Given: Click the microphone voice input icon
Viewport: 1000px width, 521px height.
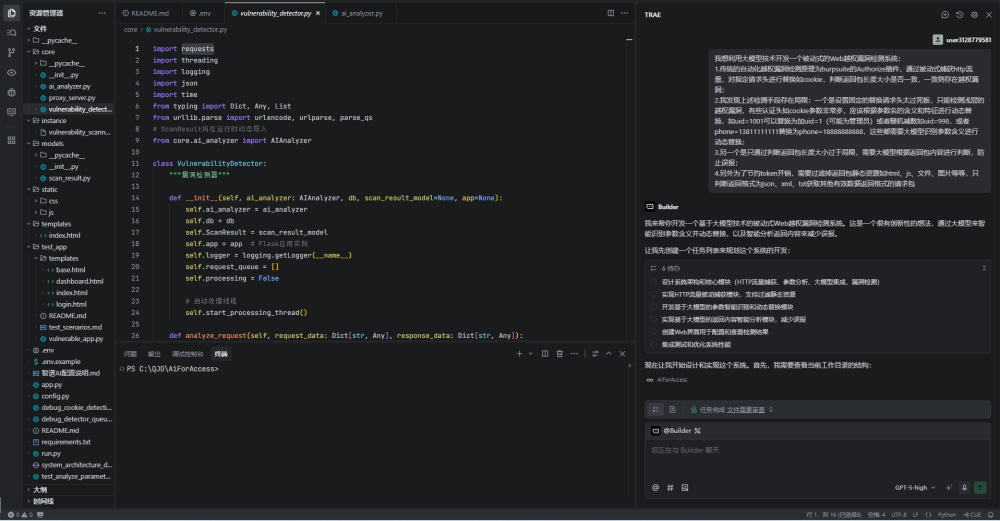Looking at the screenshot, I should tap(965, 487).
